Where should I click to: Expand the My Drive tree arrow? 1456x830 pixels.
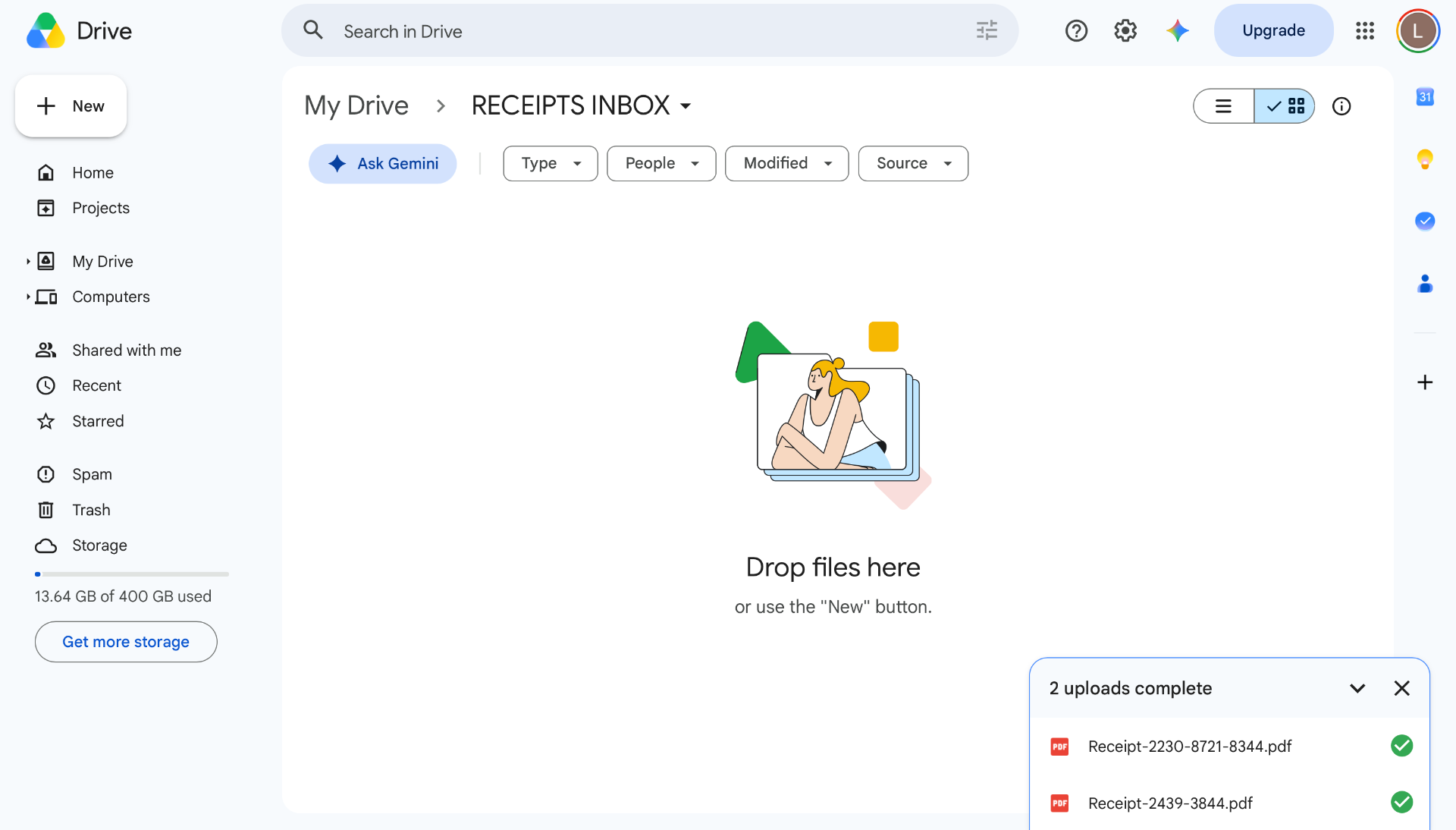[x=28, y=262]
